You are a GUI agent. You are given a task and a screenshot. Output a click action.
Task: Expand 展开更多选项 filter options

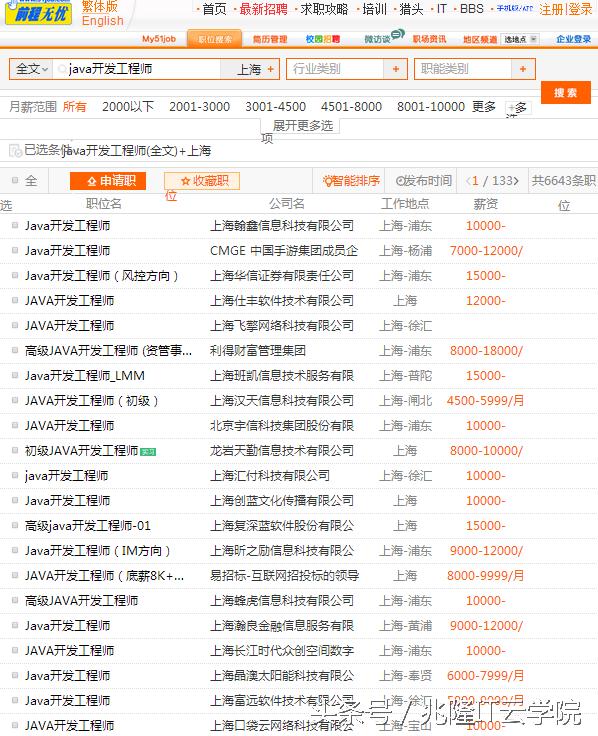tap(300, 126)
